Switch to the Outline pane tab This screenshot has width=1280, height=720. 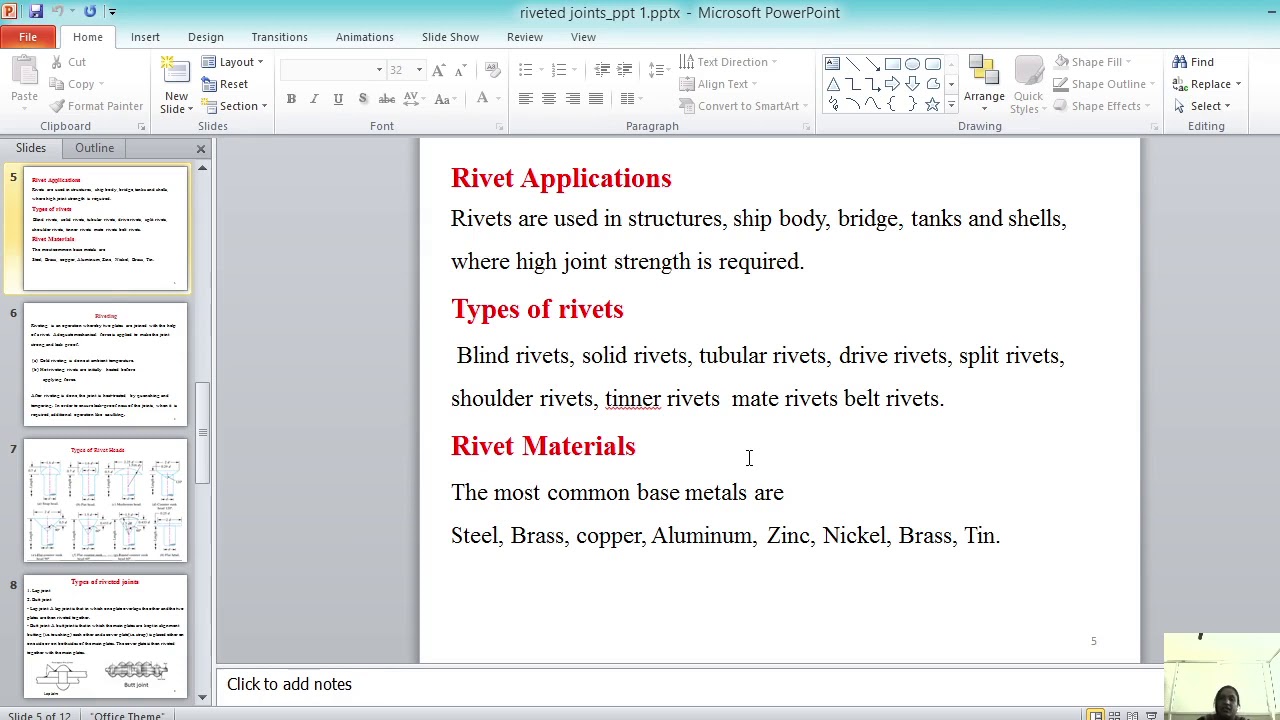(x=94, y=148)
